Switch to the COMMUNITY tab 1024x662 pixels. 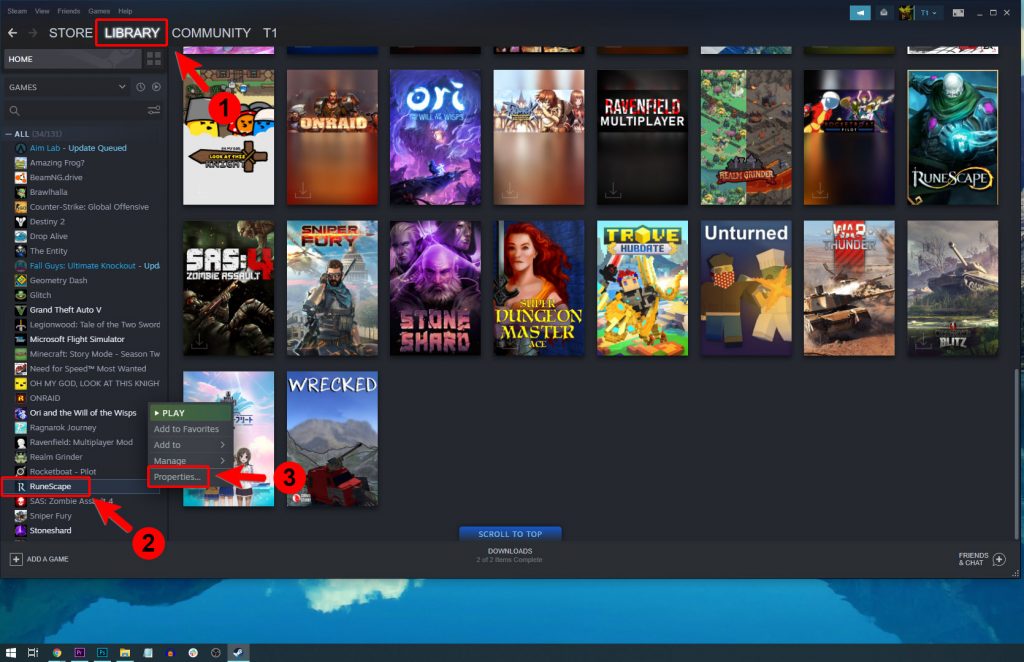tap(211, 33)
